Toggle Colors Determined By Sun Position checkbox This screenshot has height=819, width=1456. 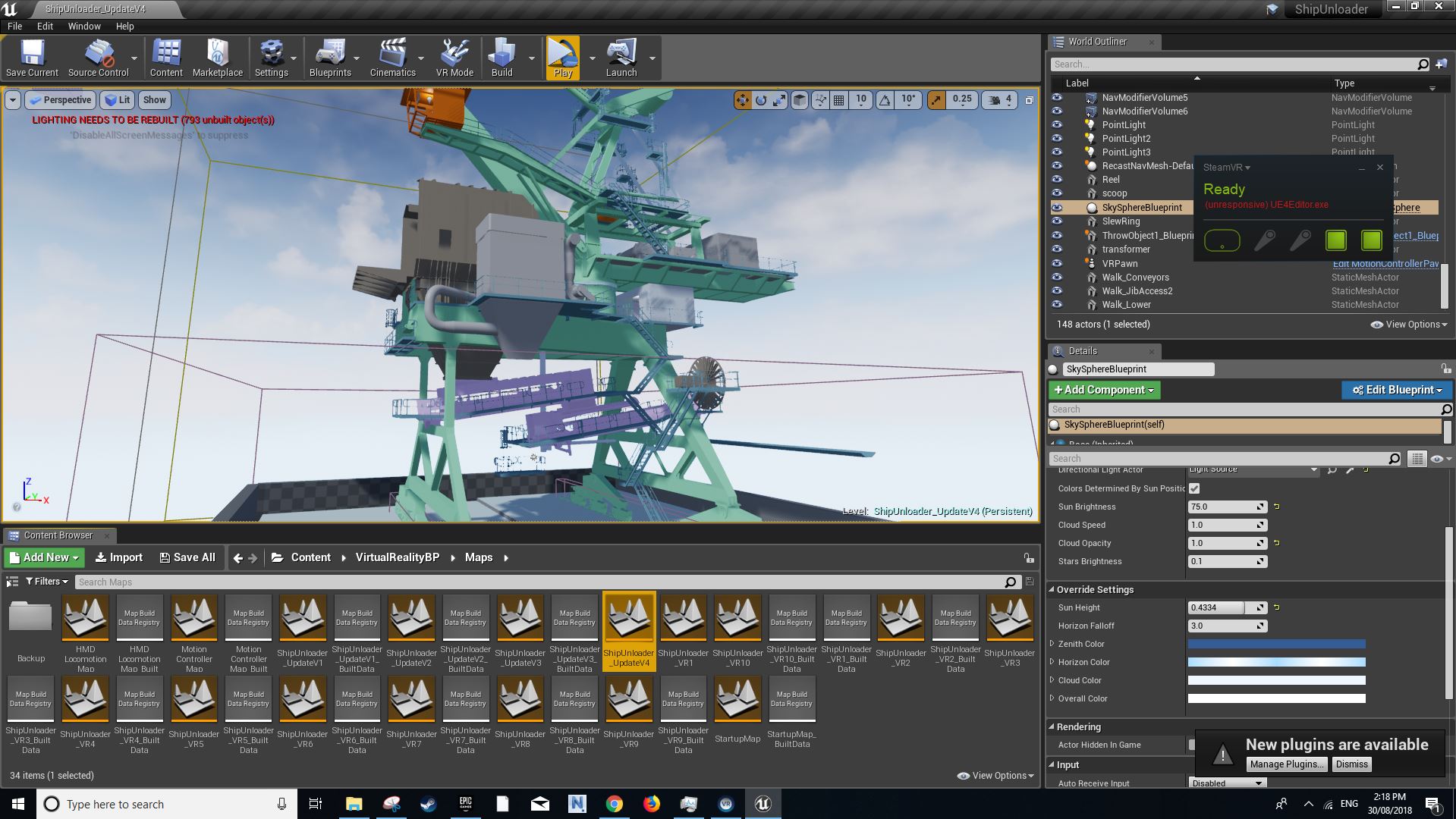(x=1194, y=488)
